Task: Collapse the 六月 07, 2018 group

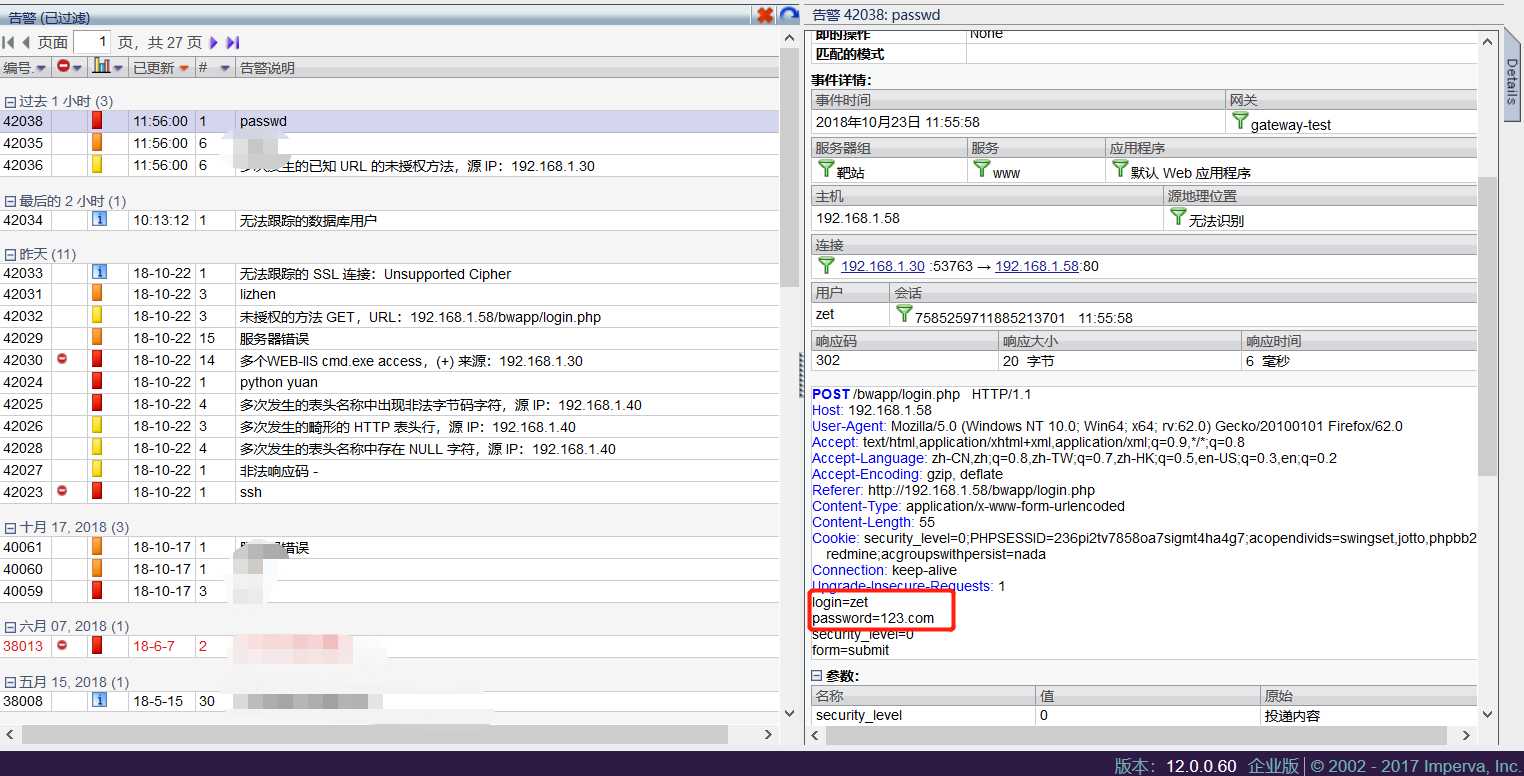Action: pos(10,626)
